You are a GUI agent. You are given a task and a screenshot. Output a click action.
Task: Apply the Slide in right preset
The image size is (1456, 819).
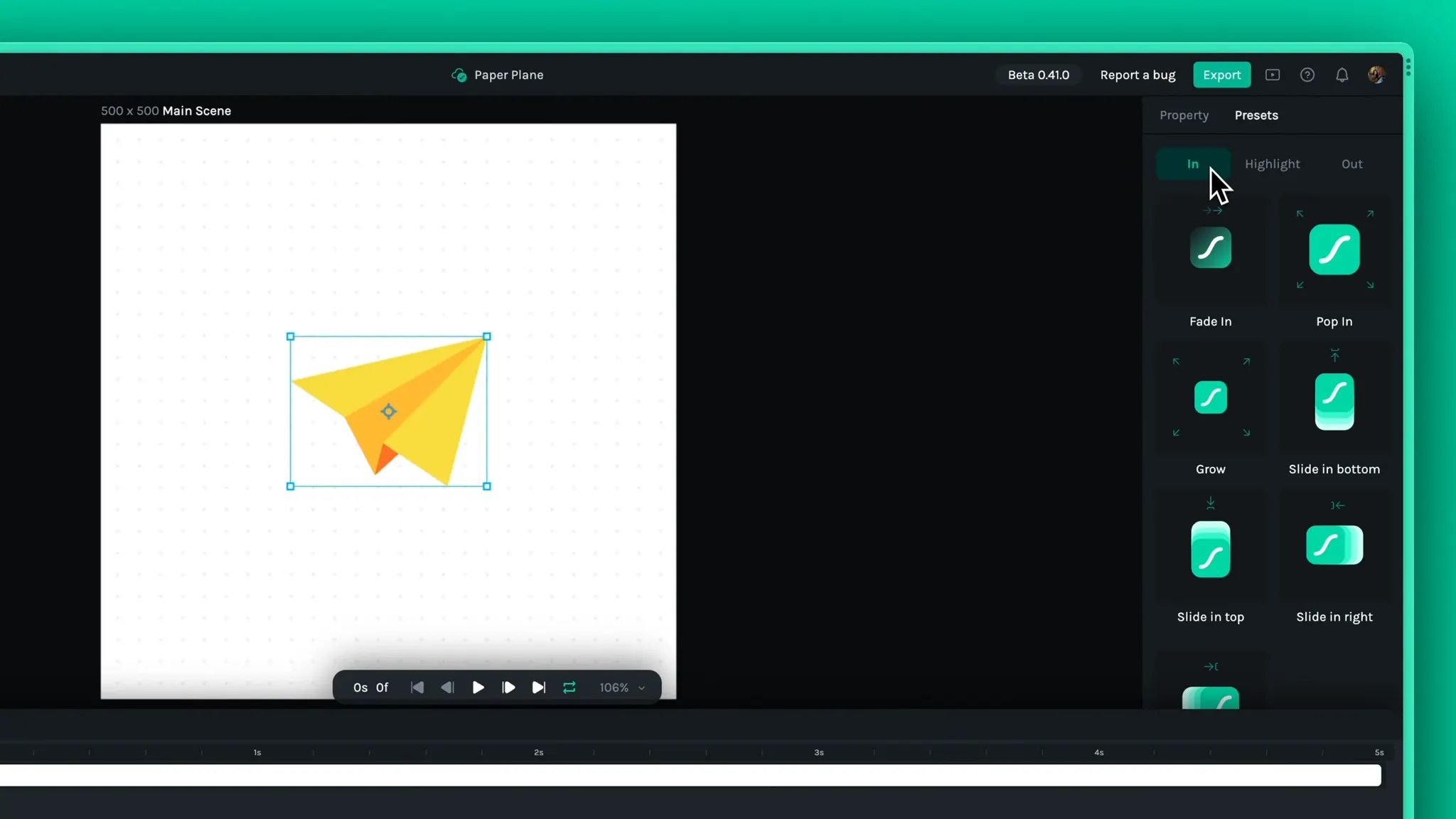tap(1334, 545)
